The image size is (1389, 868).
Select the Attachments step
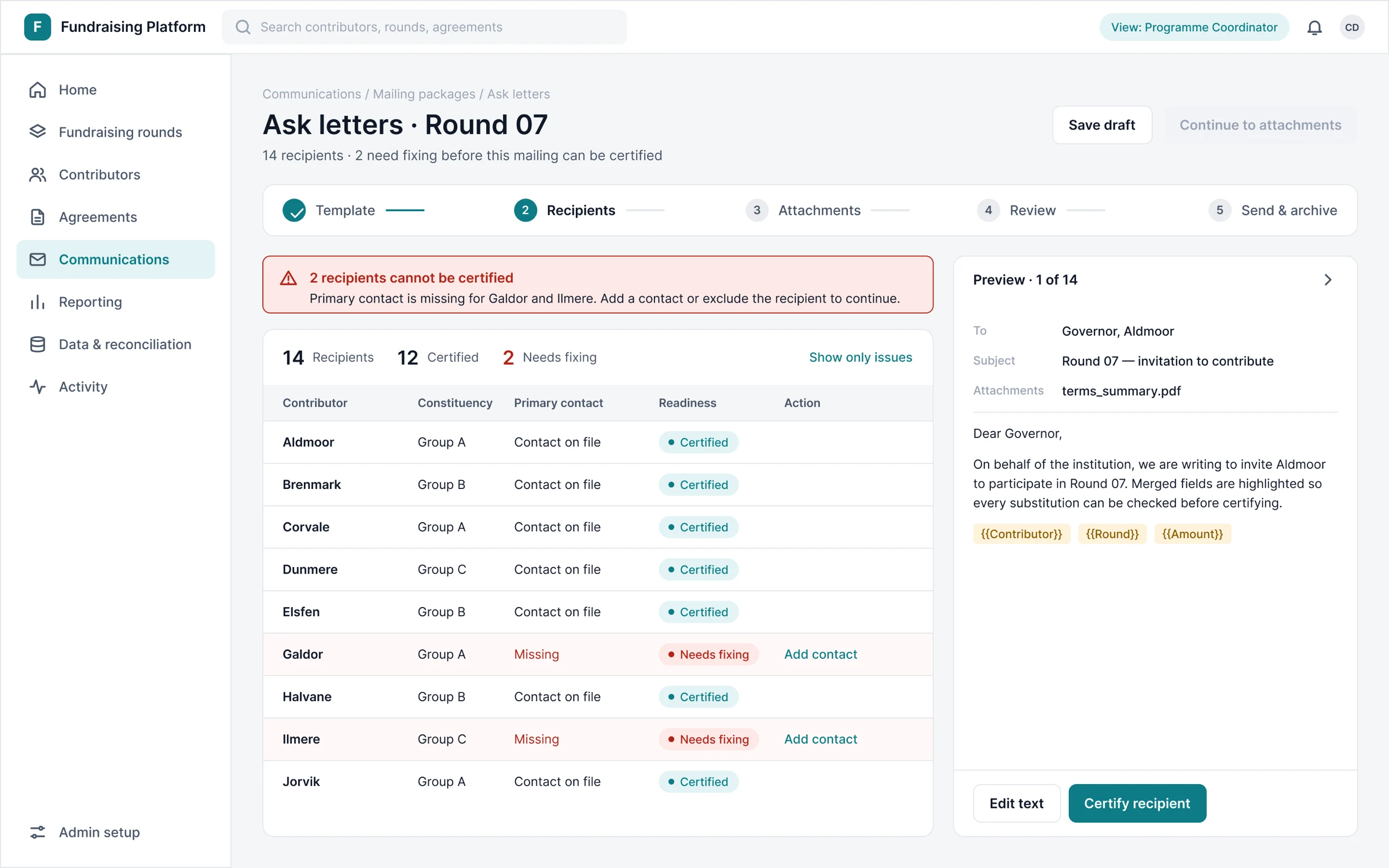click(x=803, y=210)
